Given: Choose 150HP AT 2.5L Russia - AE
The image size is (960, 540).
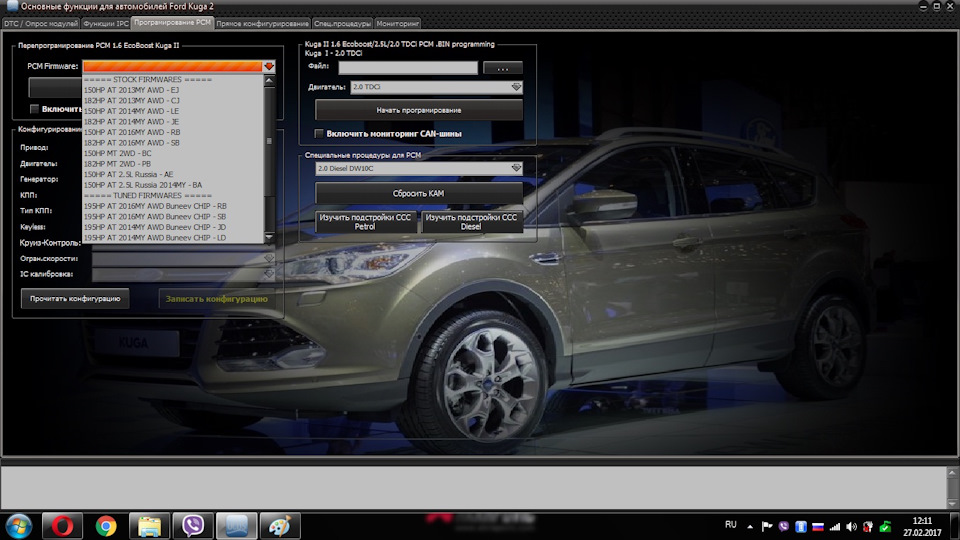Looking at the screenshot, I should click(x=173, y=174).
